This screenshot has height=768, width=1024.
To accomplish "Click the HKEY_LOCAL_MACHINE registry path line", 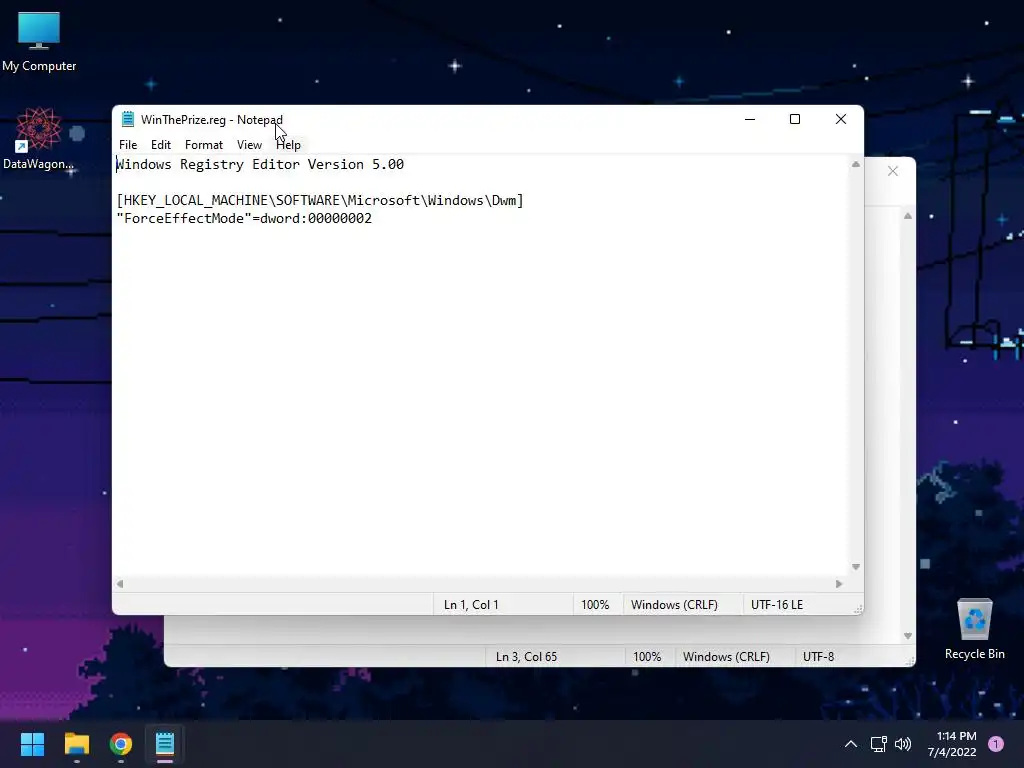I will (x=320, y=200).
